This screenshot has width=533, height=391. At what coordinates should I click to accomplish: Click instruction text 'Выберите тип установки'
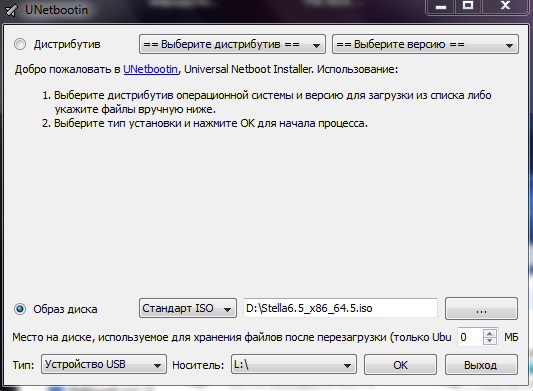[118, 123]
